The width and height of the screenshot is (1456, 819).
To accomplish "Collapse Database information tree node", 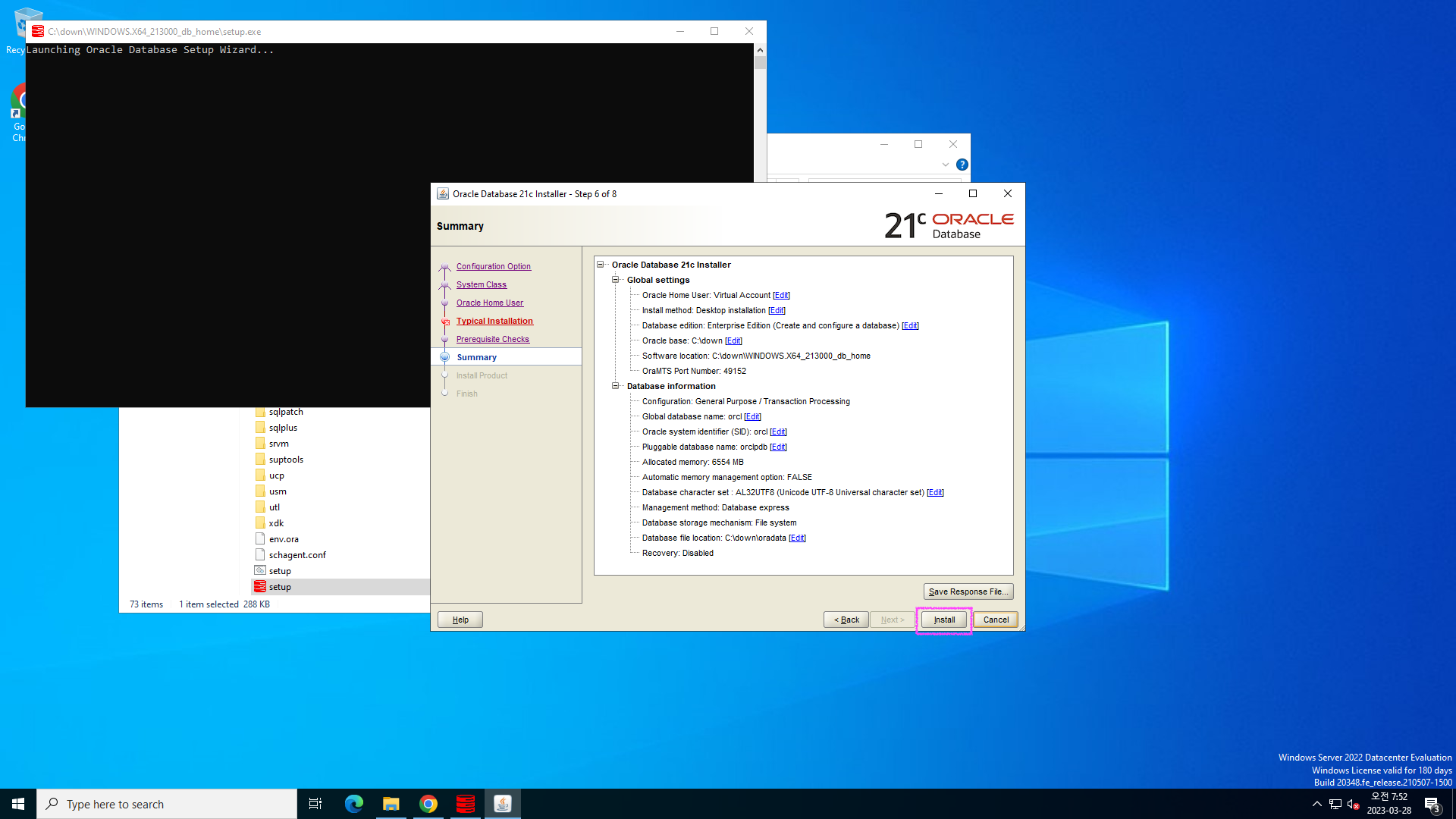I will pyautogui.click(x=616, y=386).
